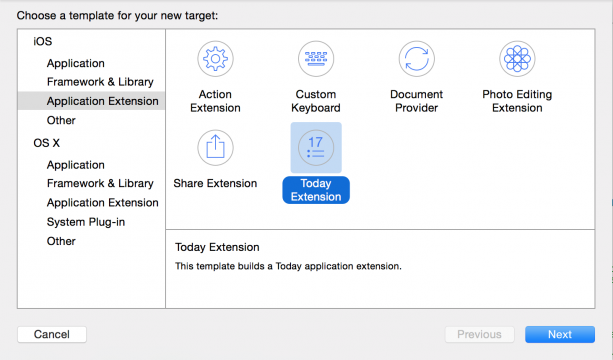Viewport: 613px width, 360px height.
Task: Cancel the new target dialog
Action: (52, 335)
